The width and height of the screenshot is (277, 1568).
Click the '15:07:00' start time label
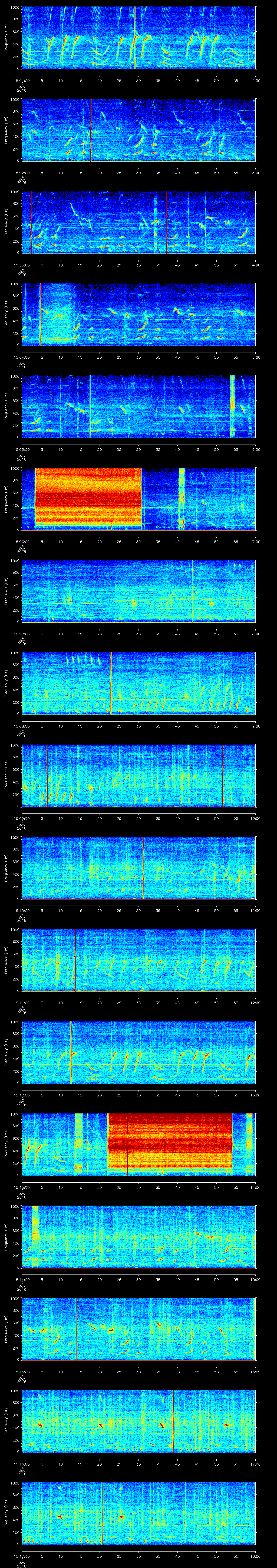click(22, 634)
